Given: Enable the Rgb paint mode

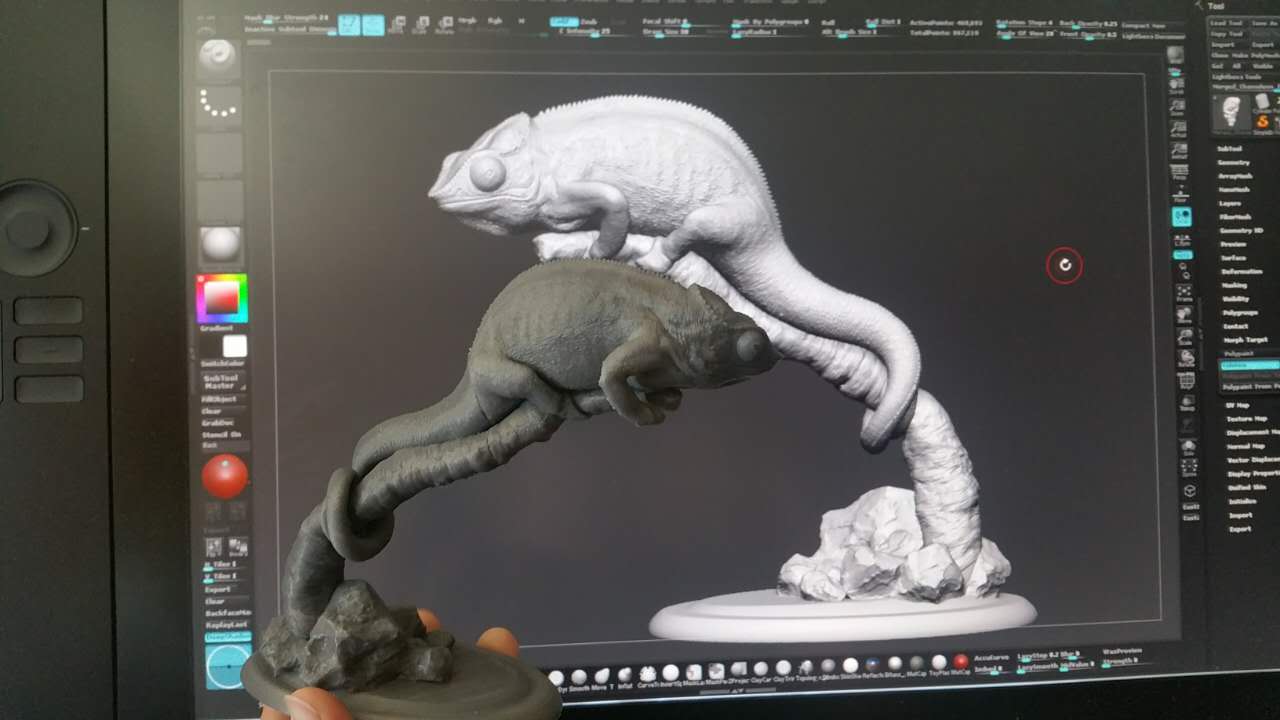Looking at the screenshot, I should pos(495,20).
